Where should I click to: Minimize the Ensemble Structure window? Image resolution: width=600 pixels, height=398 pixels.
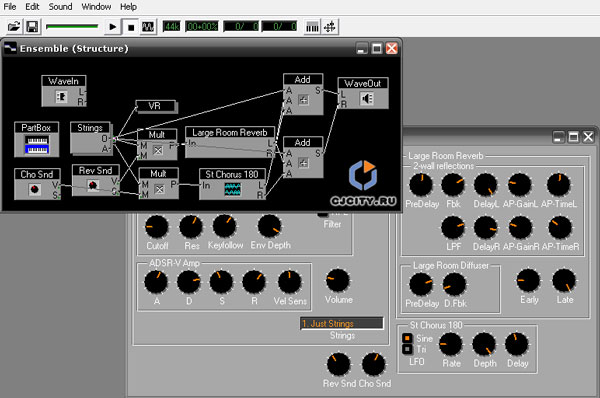(x=362, y=48)
